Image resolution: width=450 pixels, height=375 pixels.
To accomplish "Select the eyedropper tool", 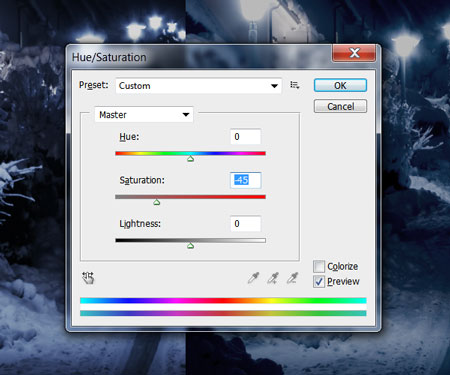I will pos(253,278).
